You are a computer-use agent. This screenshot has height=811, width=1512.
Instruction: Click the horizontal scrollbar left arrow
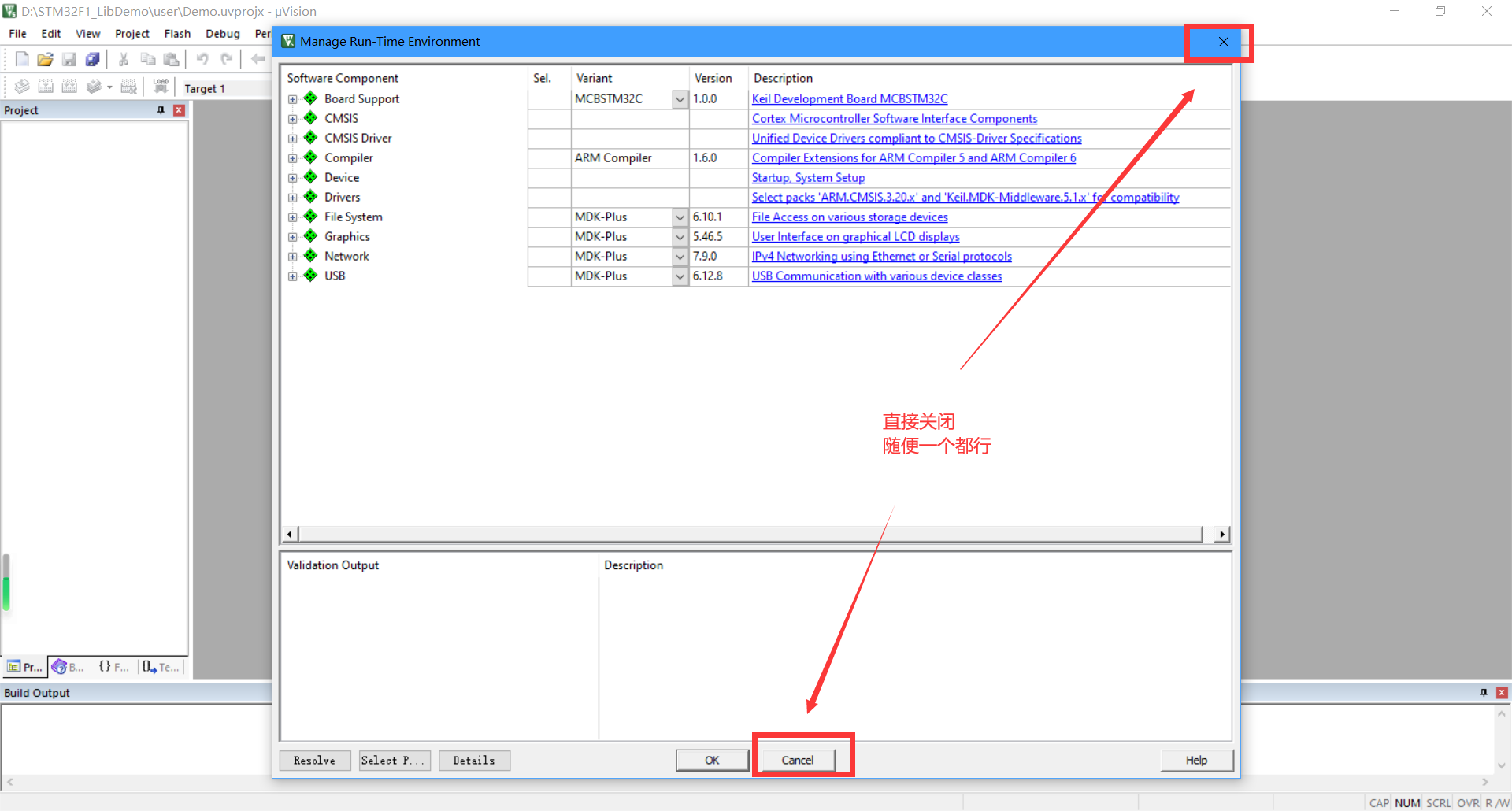point(290,535)
